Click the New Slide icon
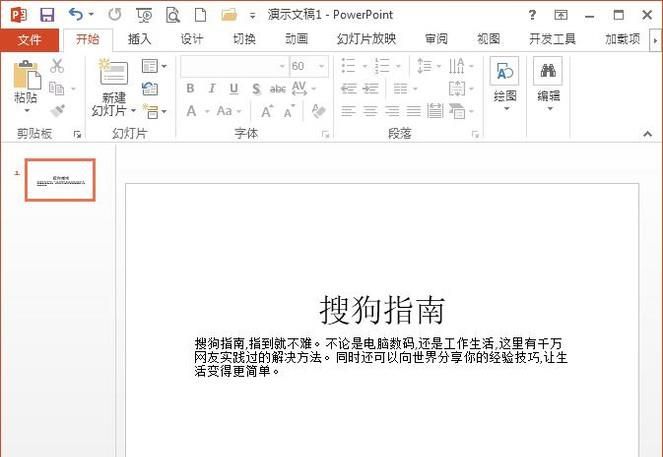The height and width of the screenshot is (457, 663). pyautogui.click(x=113, y=72)
